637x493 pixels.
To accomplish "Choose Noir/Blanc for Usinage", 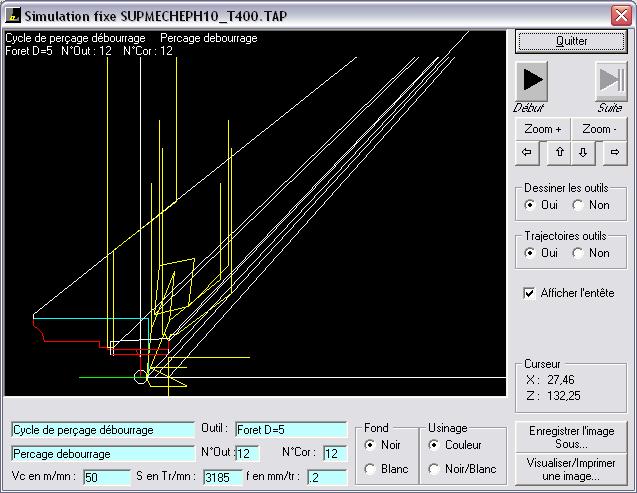I will pyautogui.click(x=435, y=469).
